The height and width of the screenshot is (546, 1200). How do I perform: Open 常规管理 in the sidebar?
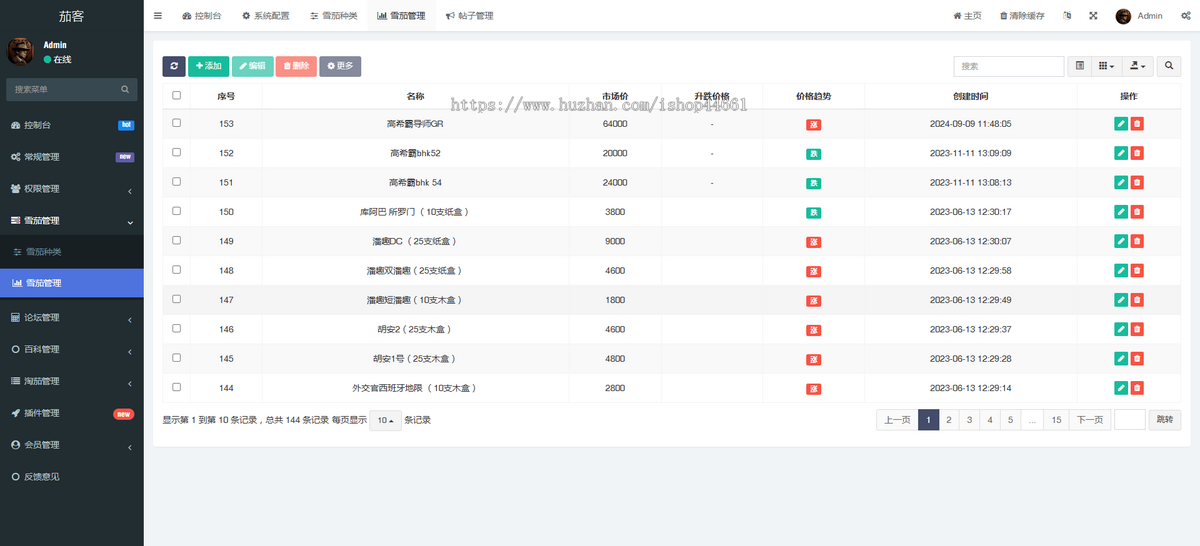point(71,157)
